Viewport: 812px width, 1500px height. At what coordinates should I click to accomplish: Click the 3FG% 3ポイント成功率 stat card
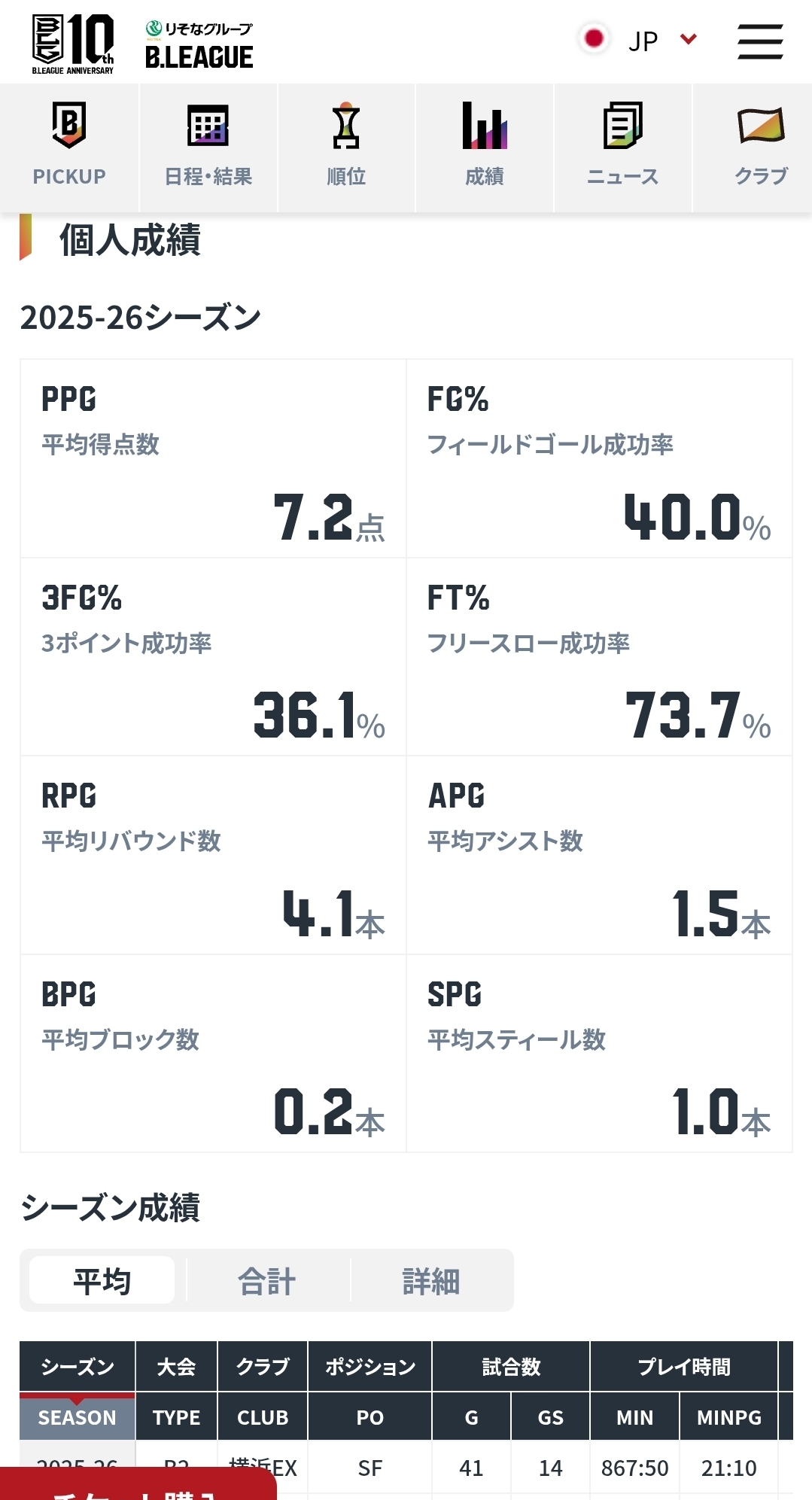coord(213,657)
